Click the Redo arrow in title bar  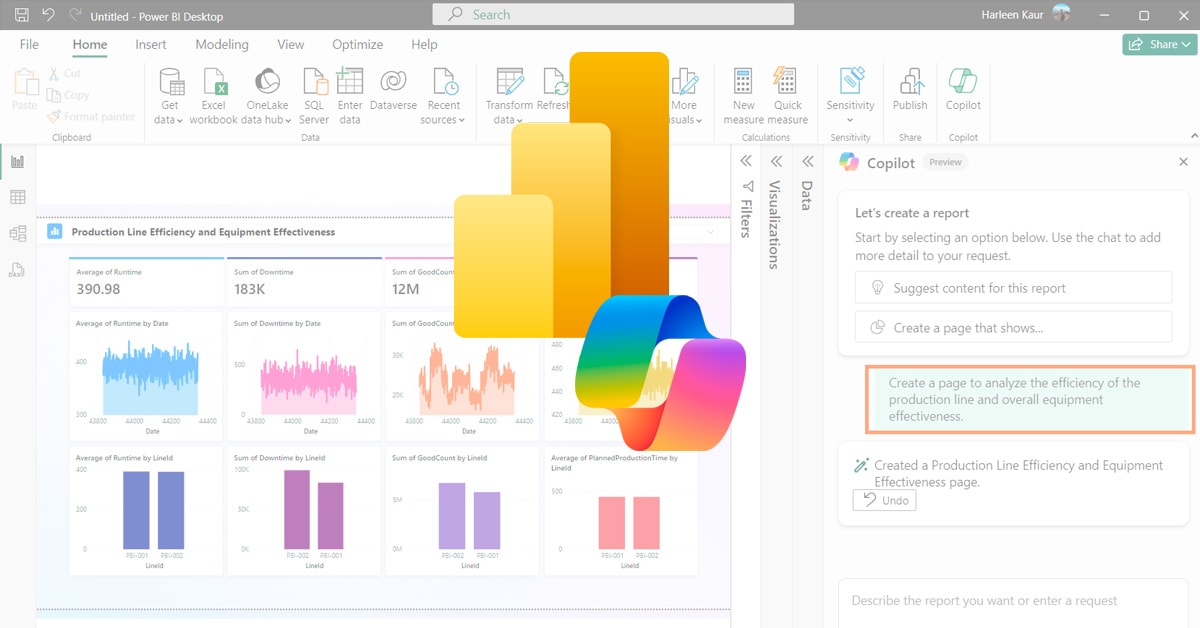[74, 16]
